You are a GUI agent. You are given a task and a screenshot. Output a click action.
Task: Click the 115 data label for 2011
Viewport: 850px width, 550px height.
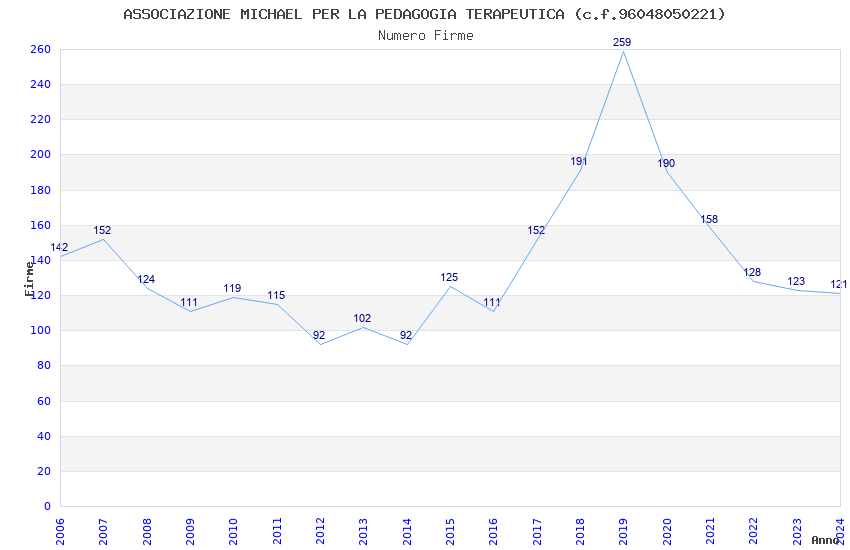point(276,295)
